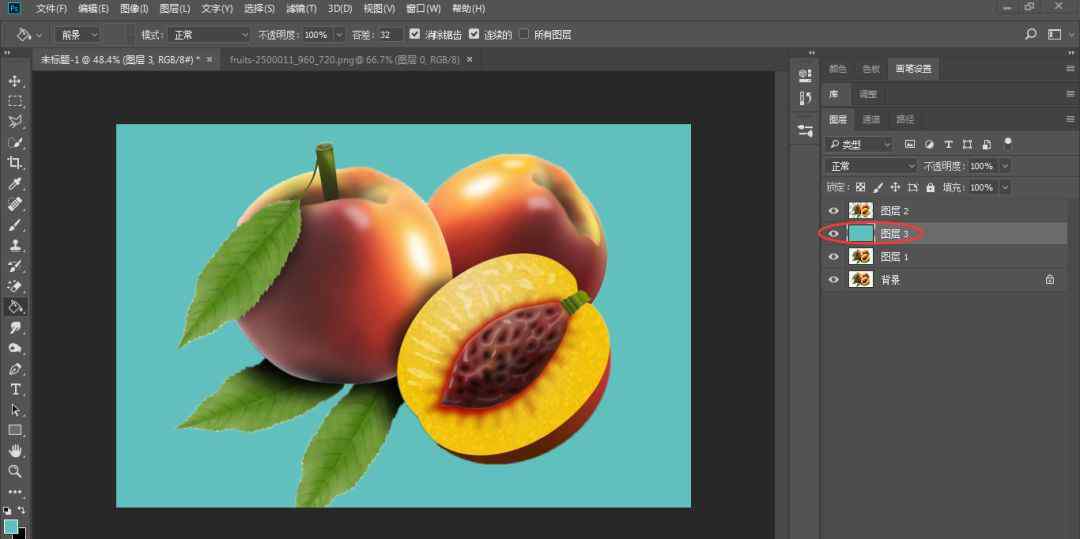The image size is (1080, 539).
Task: Click the lock all layer icon
Action: coord(930,187)
